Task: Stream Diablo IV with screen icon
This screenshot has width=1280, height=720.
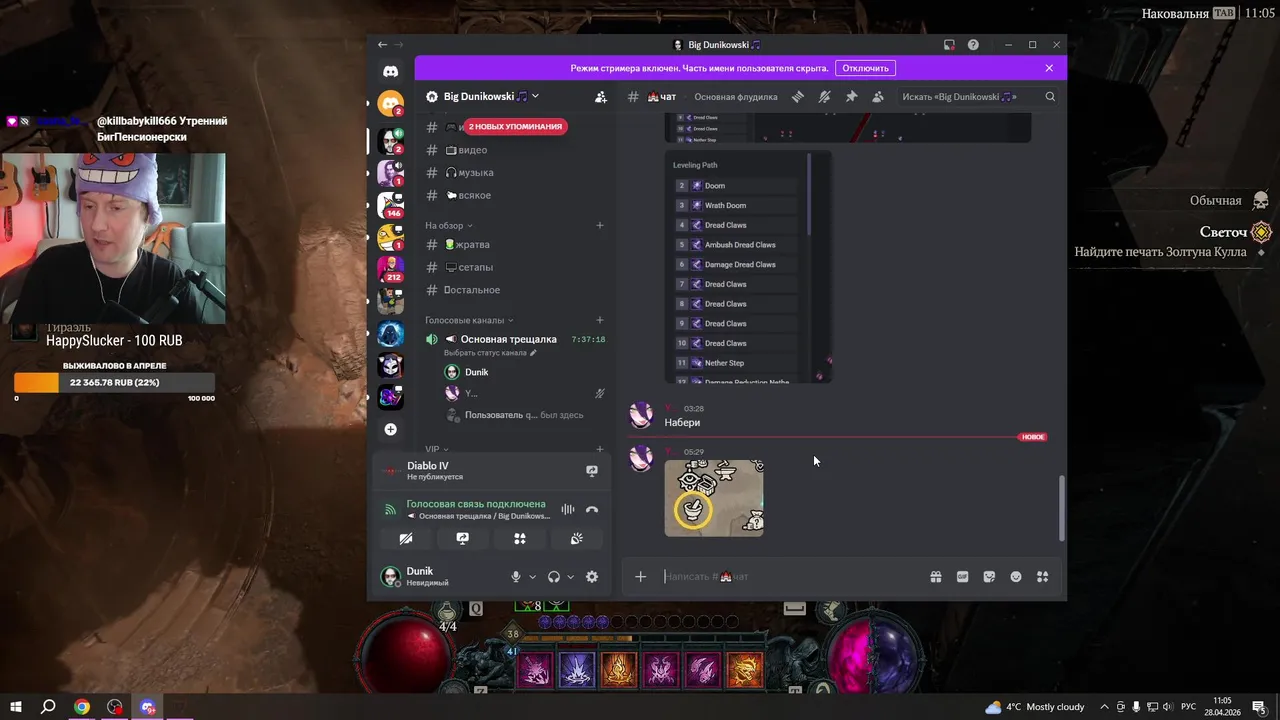Action: pos(592,471)
